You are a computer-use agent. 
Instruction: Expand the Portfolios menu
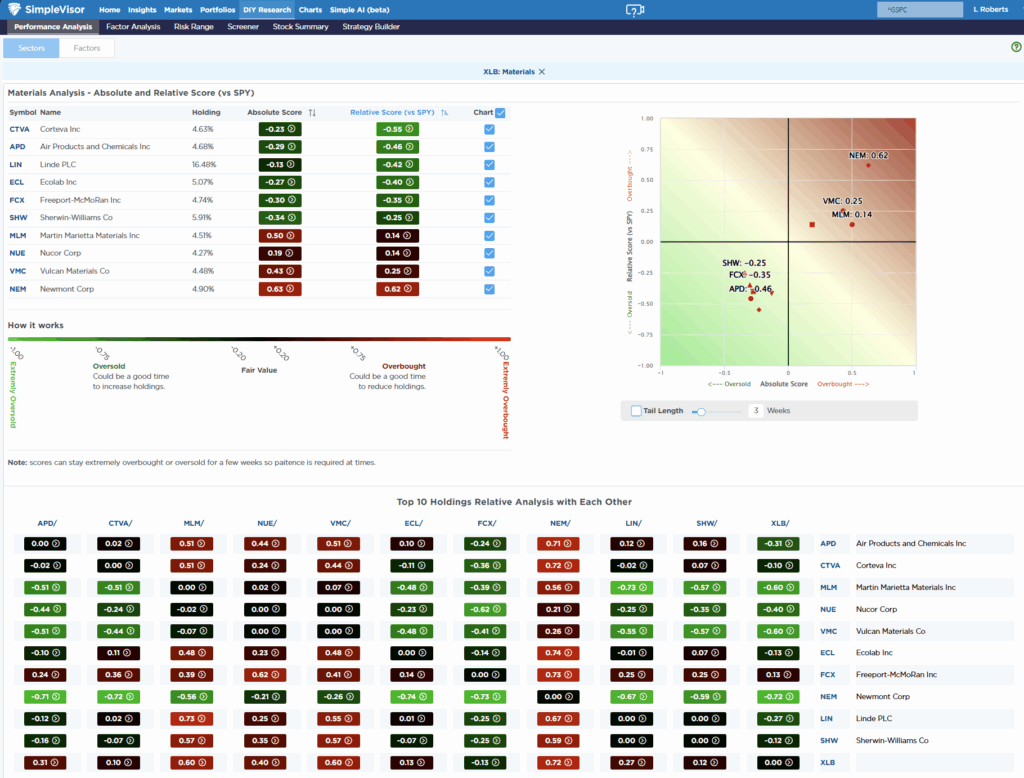coord(217,9)
